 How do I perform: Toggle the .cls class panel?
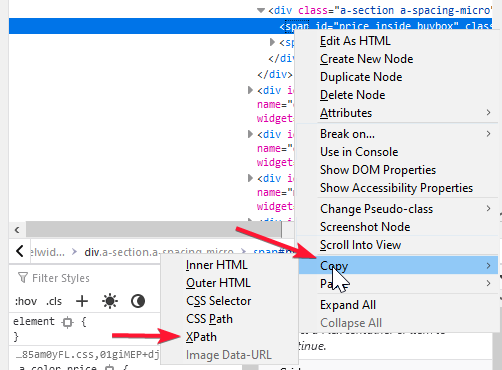coord(54,301)
